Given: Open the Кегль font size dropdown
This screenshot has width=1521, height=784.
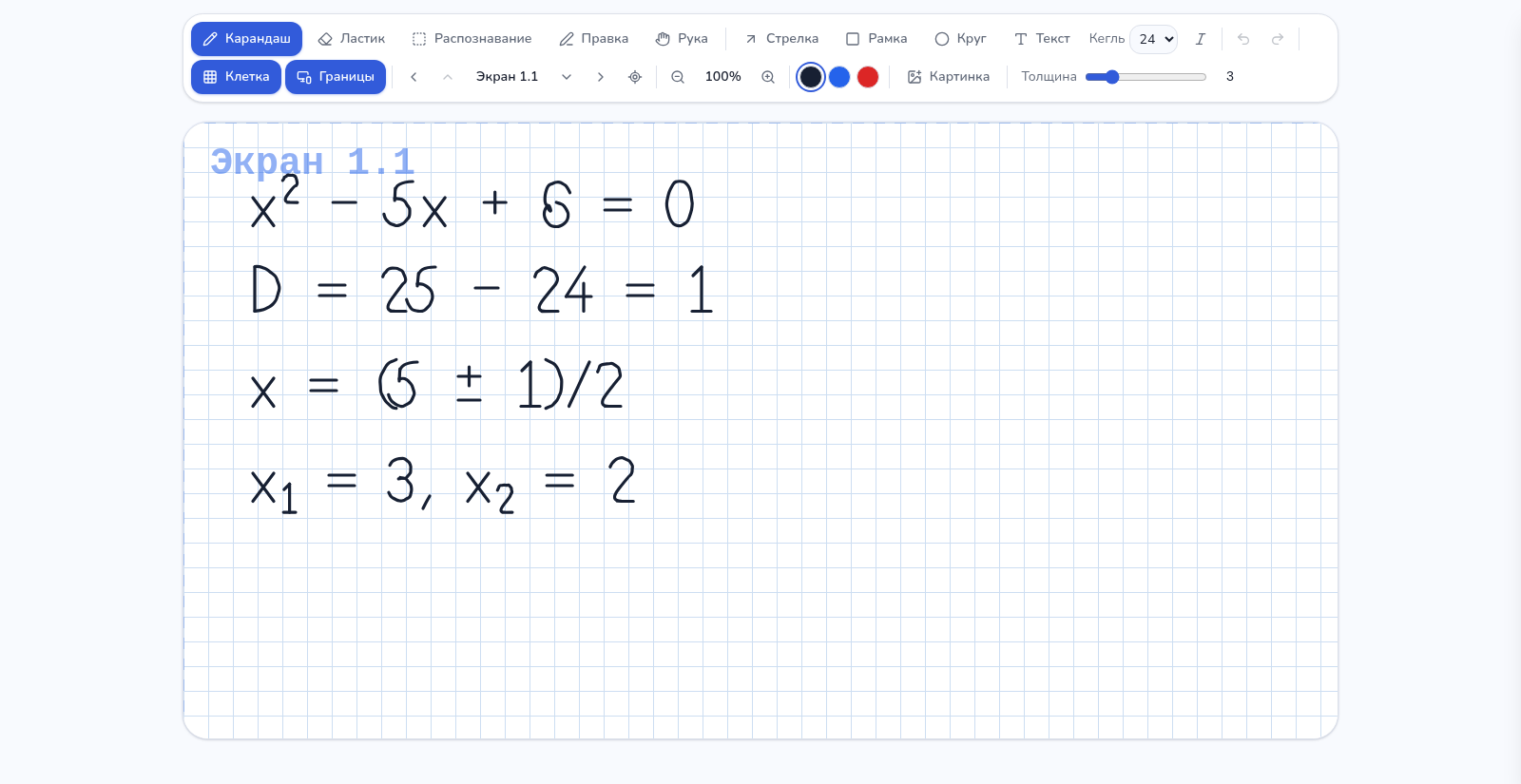Looking at the screenshot, I should tap(1154, 39).
